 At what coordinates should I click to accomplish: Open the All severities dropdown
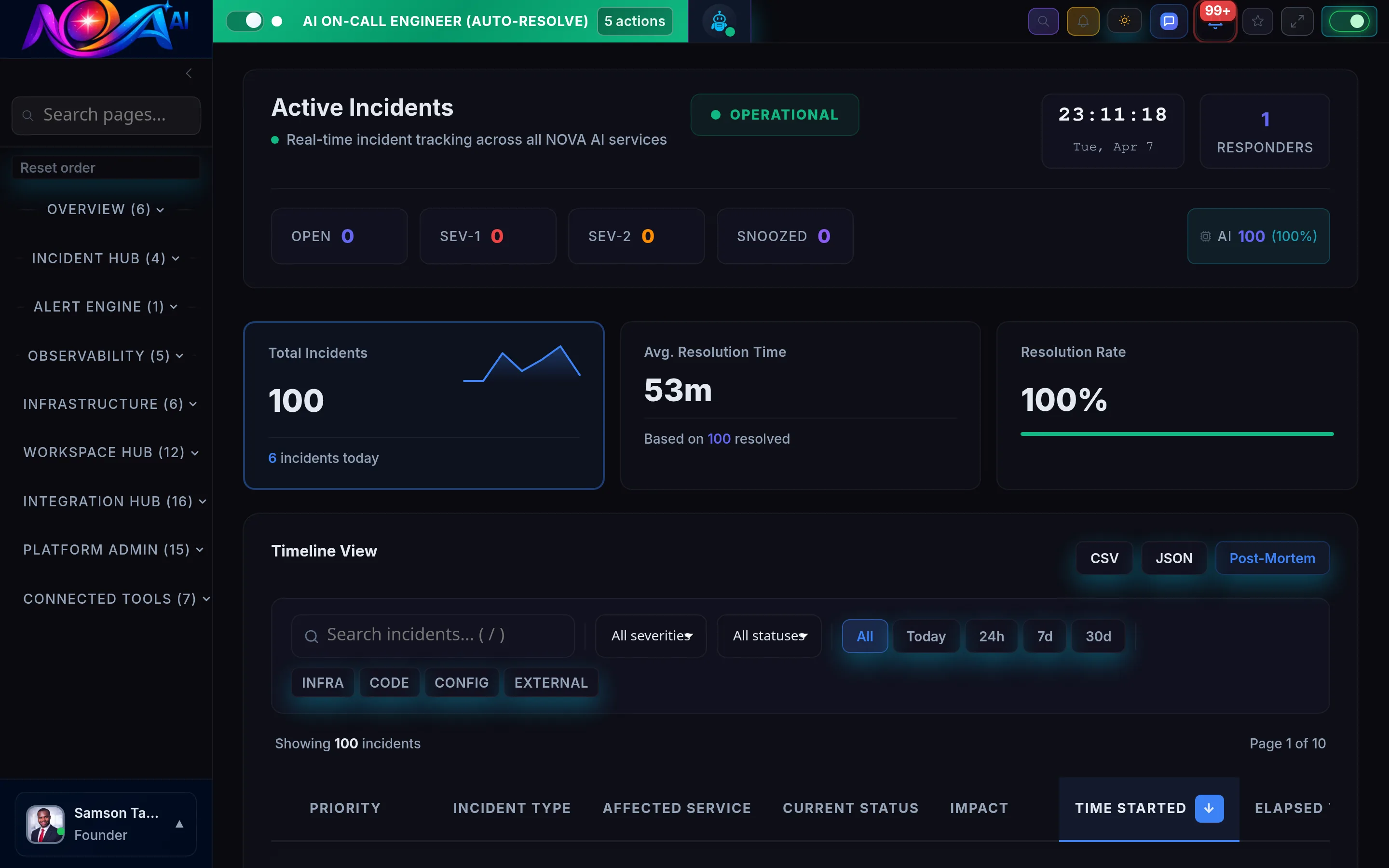tap(650, 636)
